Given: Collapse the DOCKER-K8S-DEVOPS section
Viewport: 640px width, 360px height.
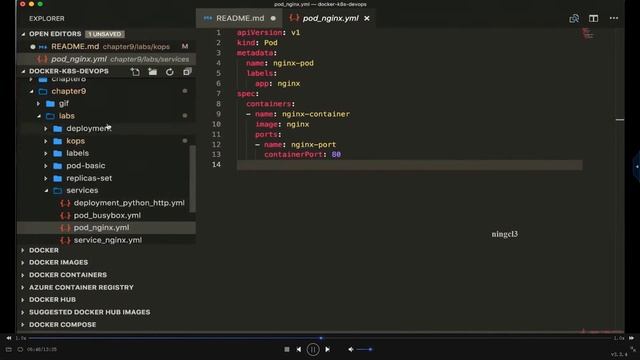Looking at the screenshot, I should click(23, 71).
